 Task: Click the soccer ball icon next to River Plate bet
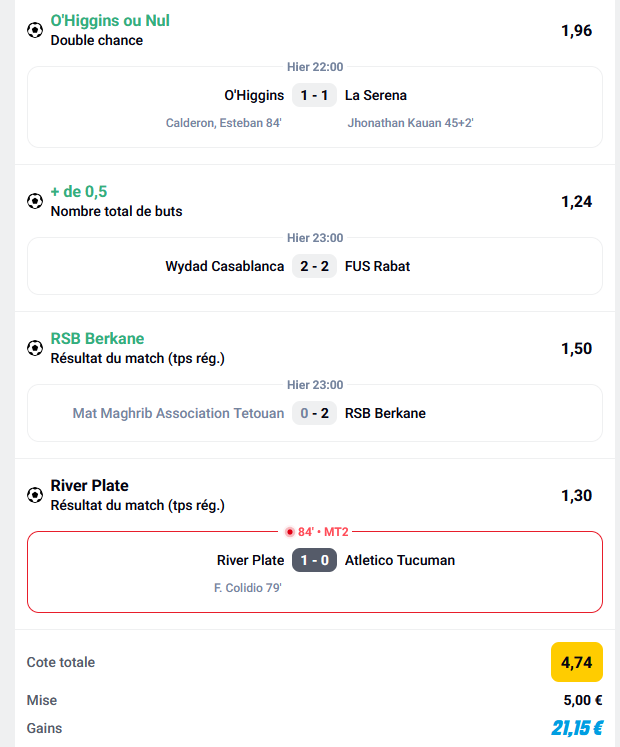click(35, 495)
